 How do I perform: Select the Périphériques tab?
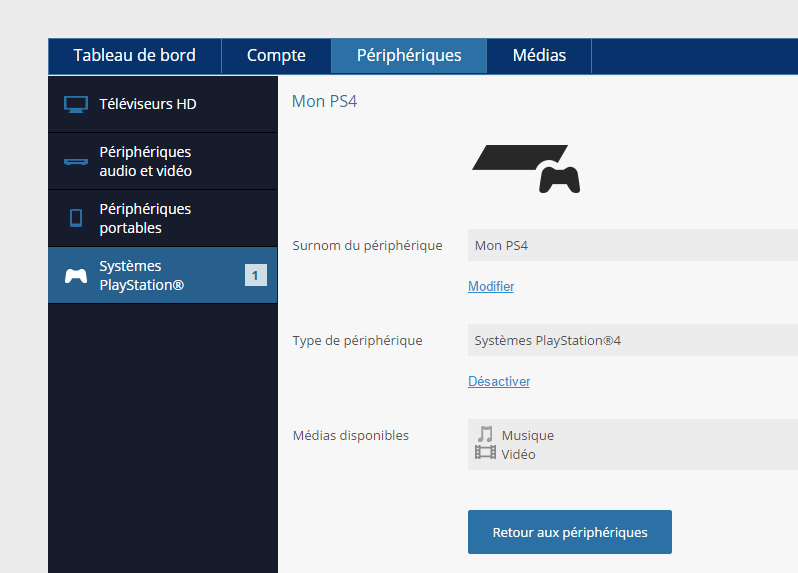point(409,56)
